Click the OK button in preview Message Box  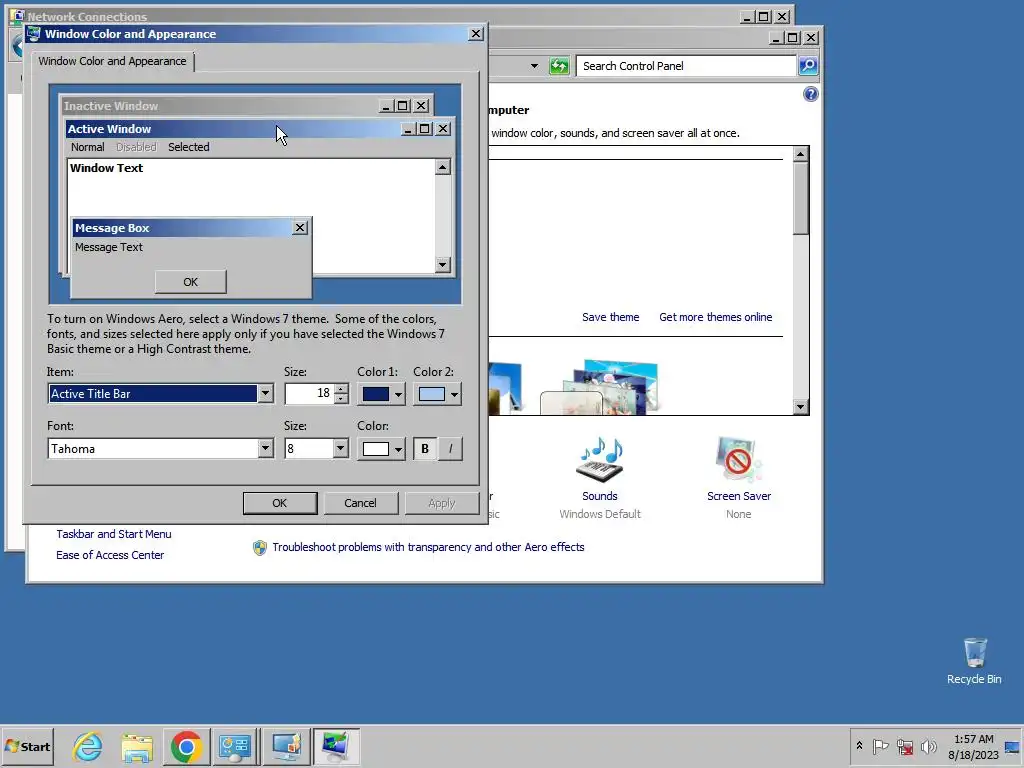pos(191,282)
